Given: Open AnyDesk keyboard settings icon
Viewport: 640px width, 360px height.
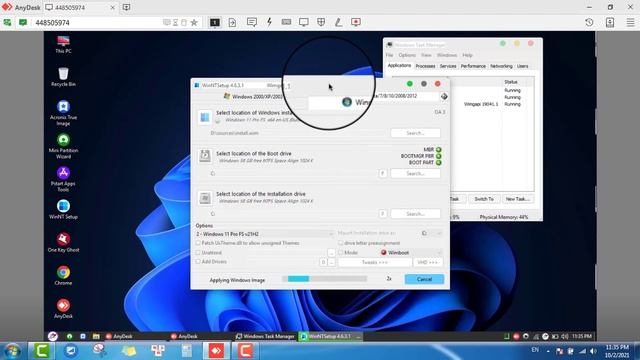Looking at the screenshot, I should [286, 22].
